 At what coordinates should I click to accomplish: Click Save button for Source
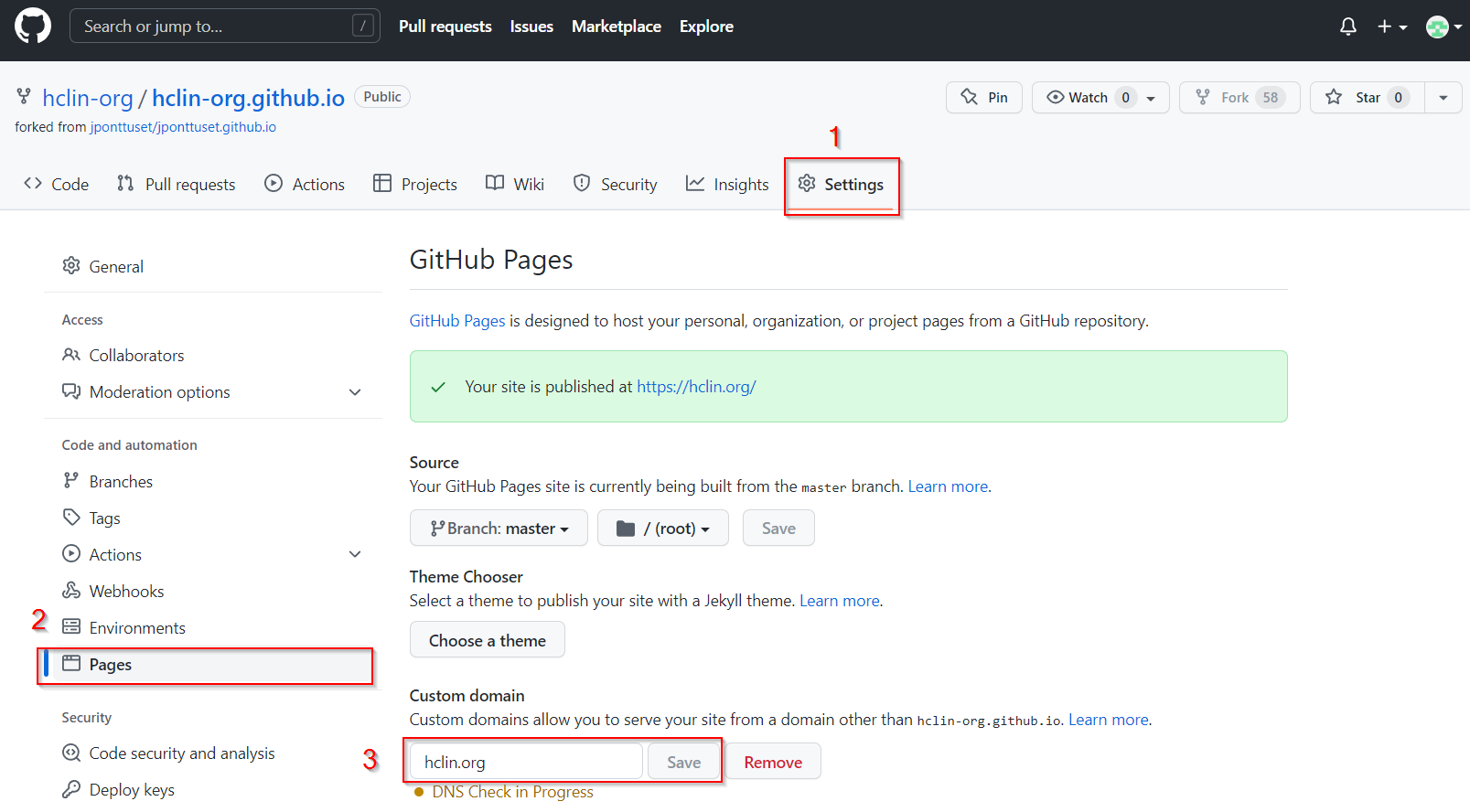click(x=778, y=528)
